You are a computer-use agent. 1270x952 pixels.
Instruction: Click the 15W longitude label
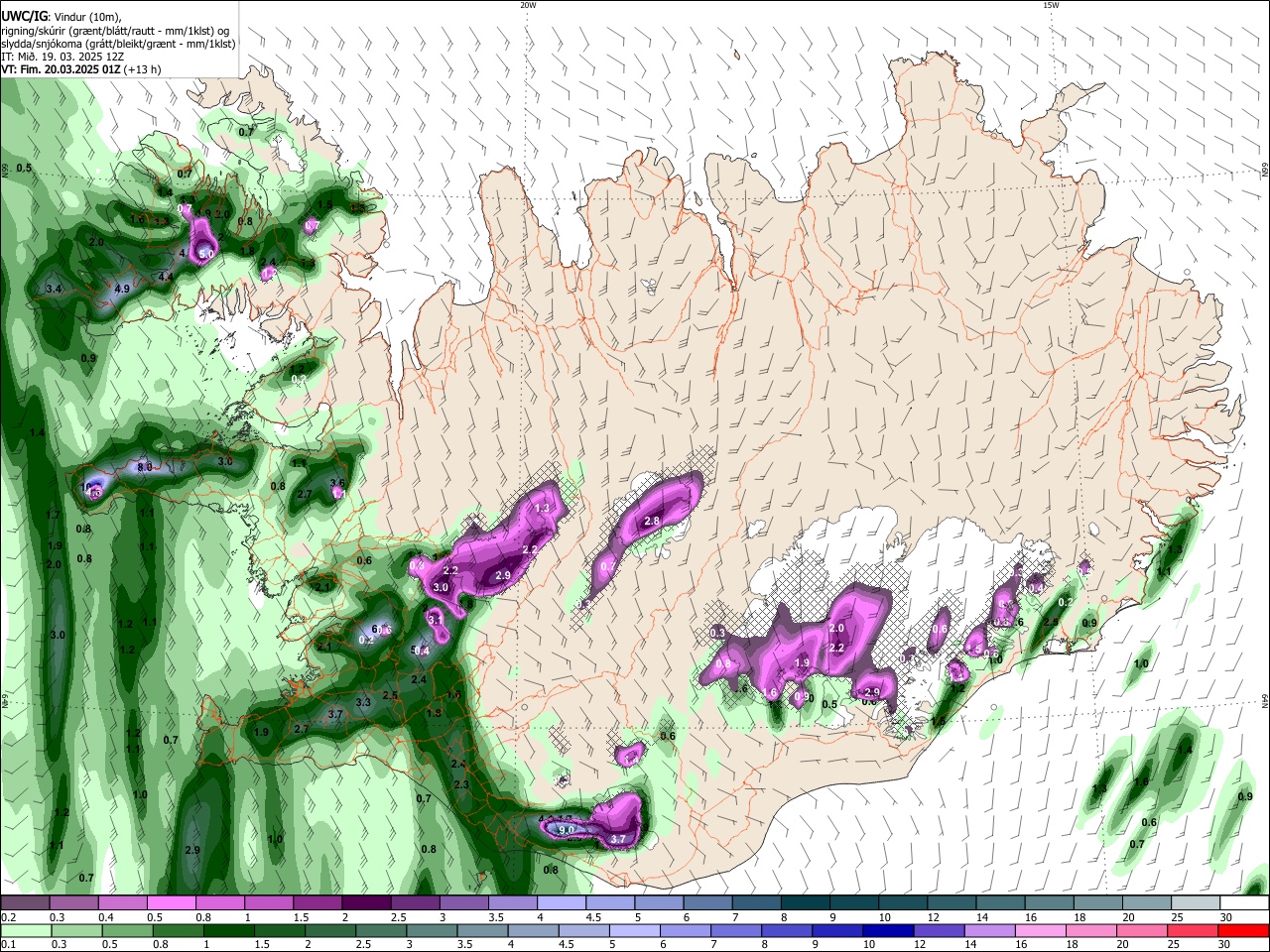click(x=1050, y=5)
